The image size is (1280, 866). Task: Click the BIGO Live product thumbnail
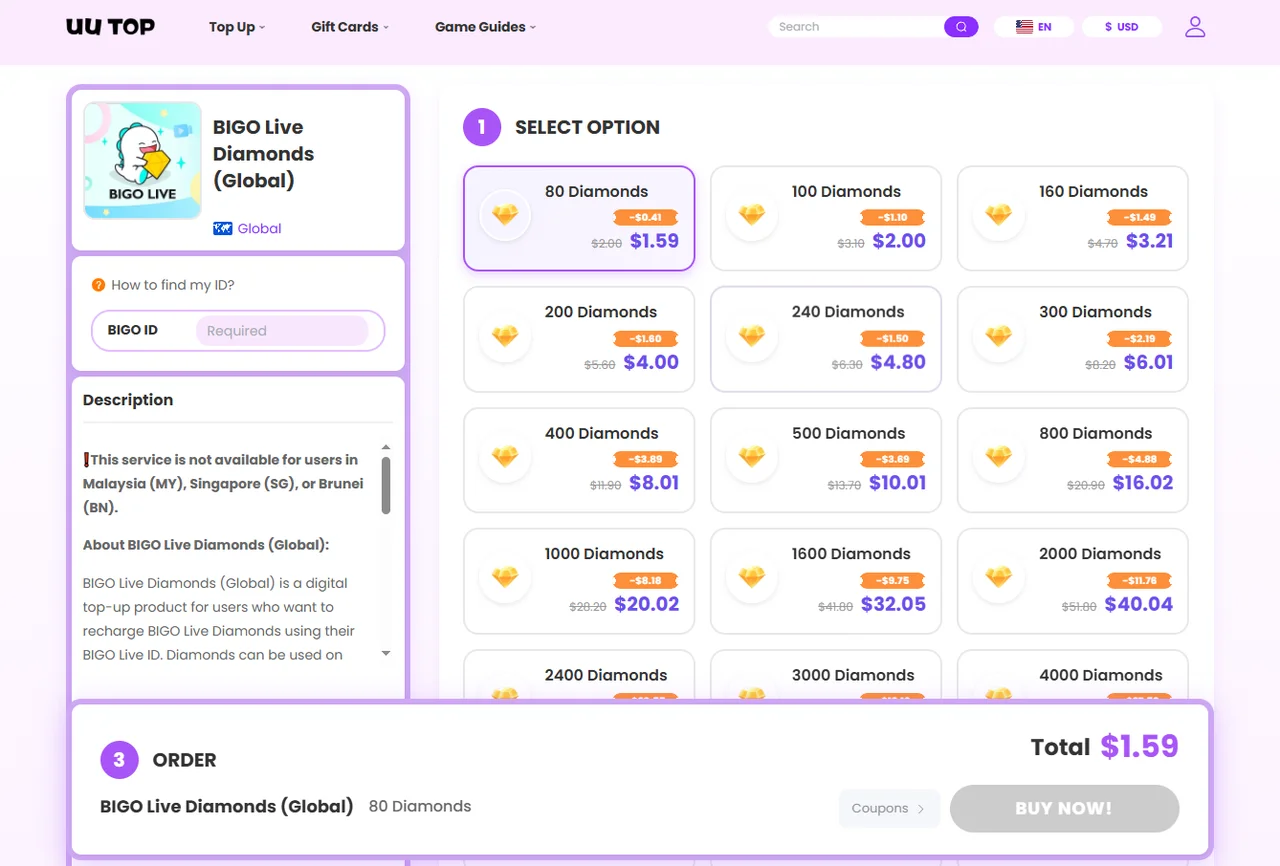(142, 160)
